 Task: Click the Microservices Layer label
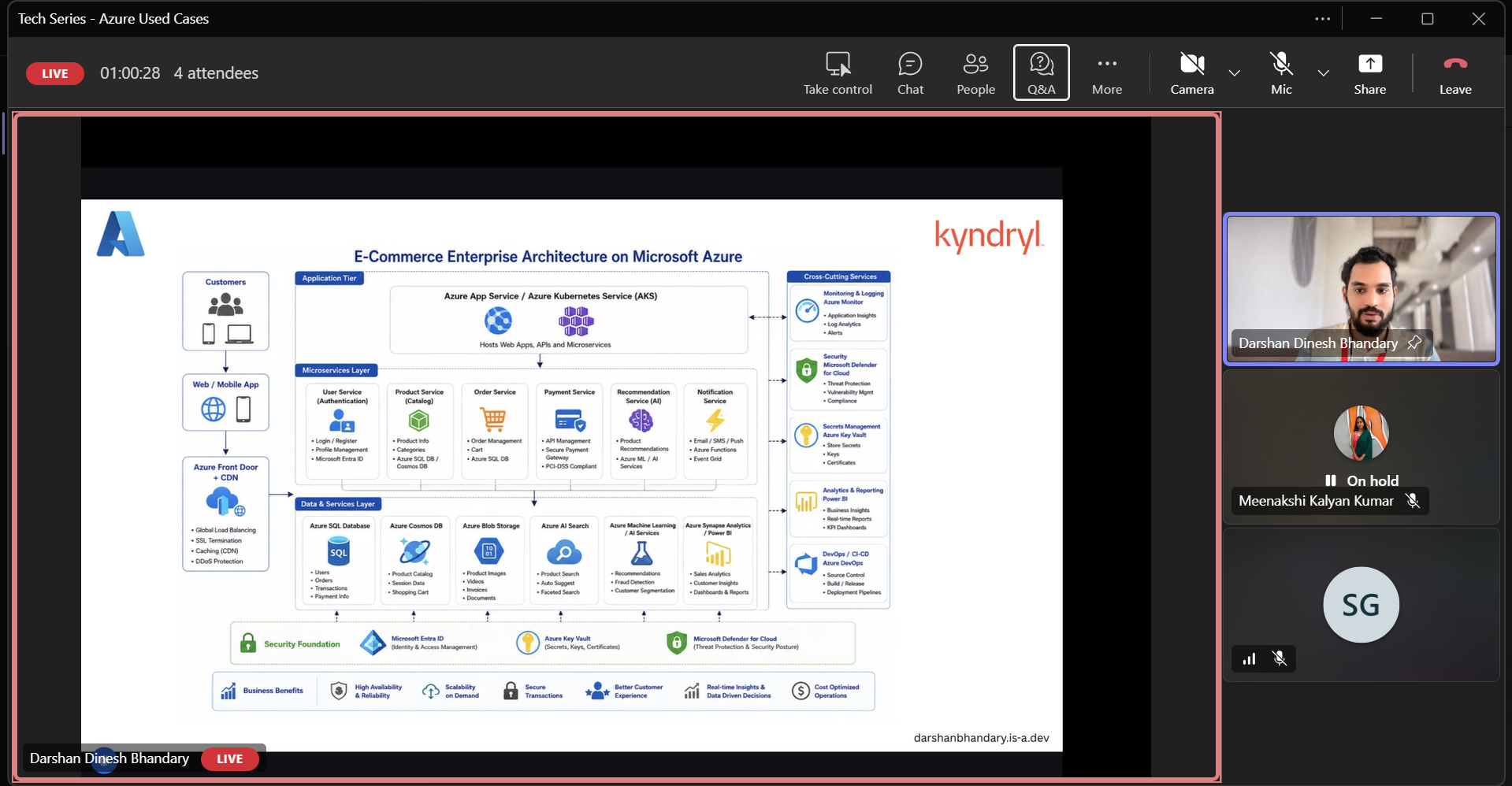pyautogui.click(x=336, y=370)
